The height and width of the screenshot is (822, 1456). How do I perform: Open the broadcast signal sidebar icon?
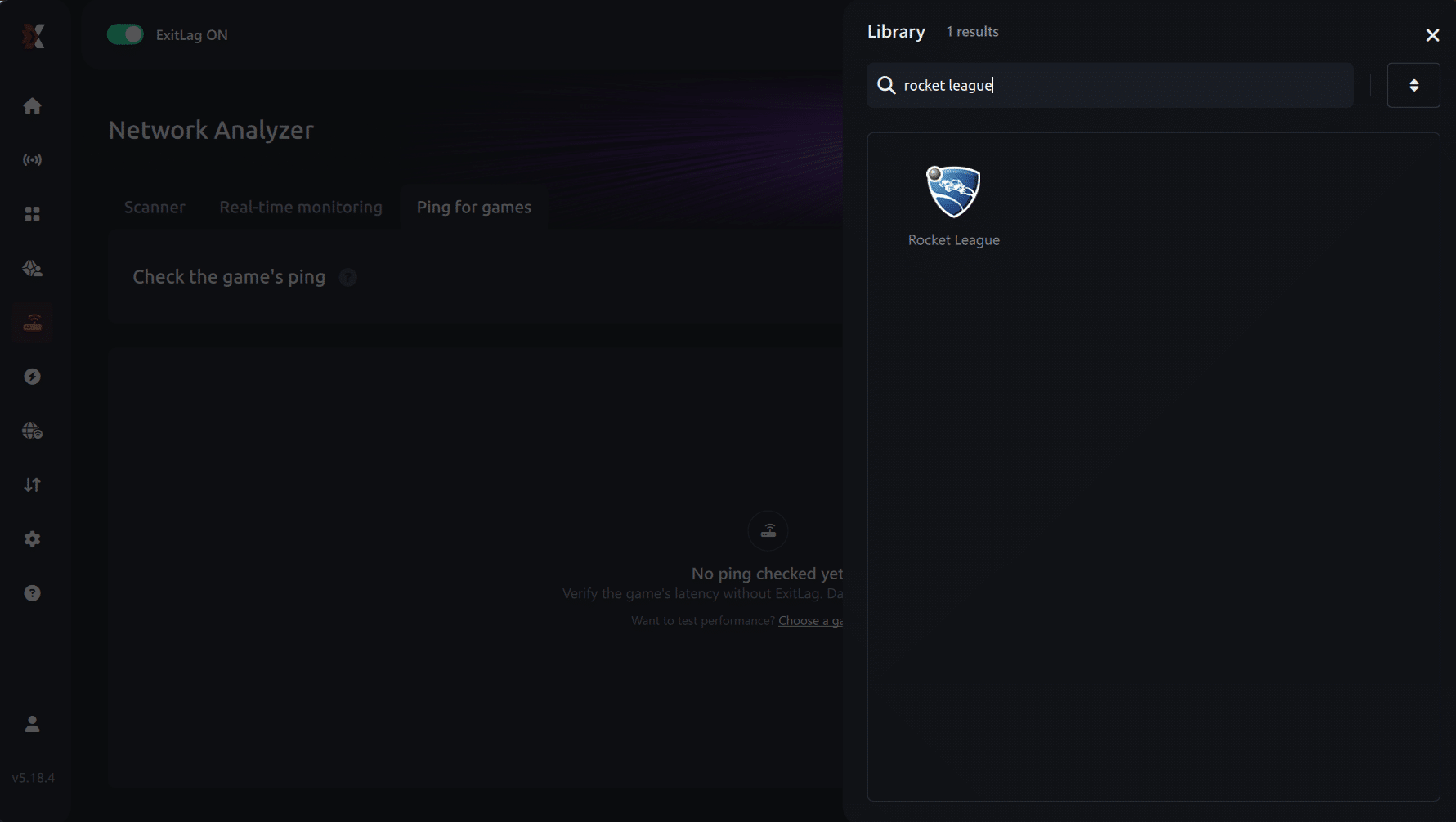coord(33,160)
